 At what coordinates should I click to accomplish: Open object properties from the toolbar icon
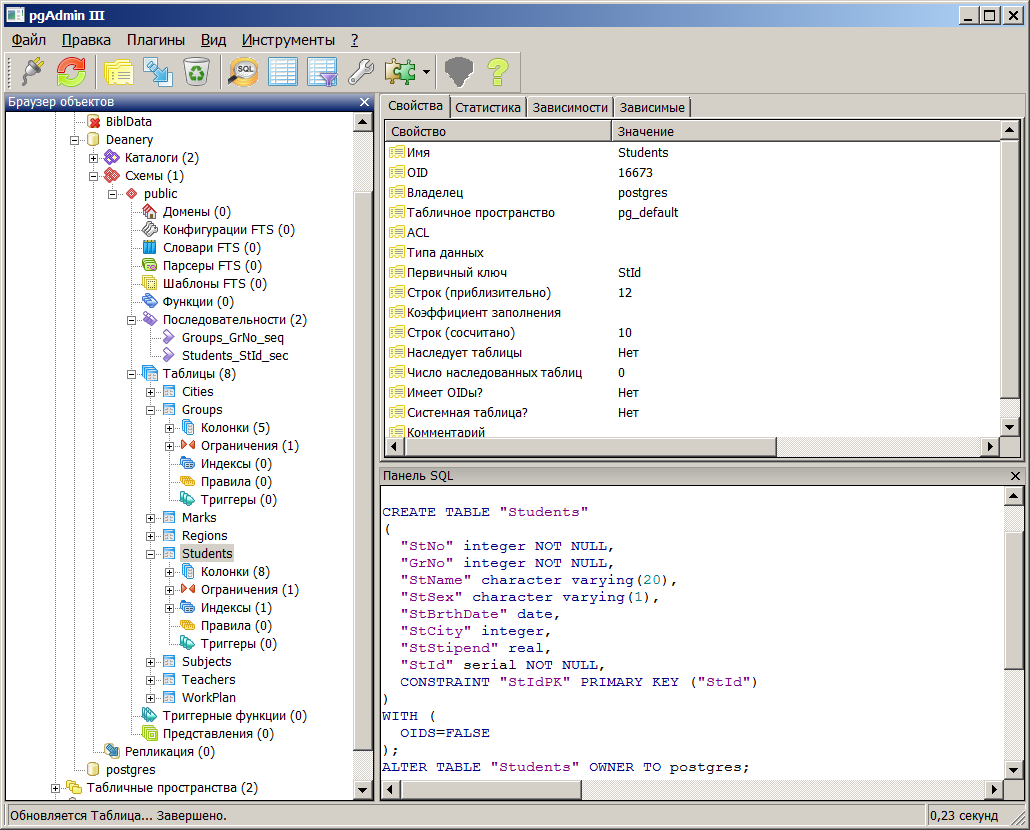119,72
